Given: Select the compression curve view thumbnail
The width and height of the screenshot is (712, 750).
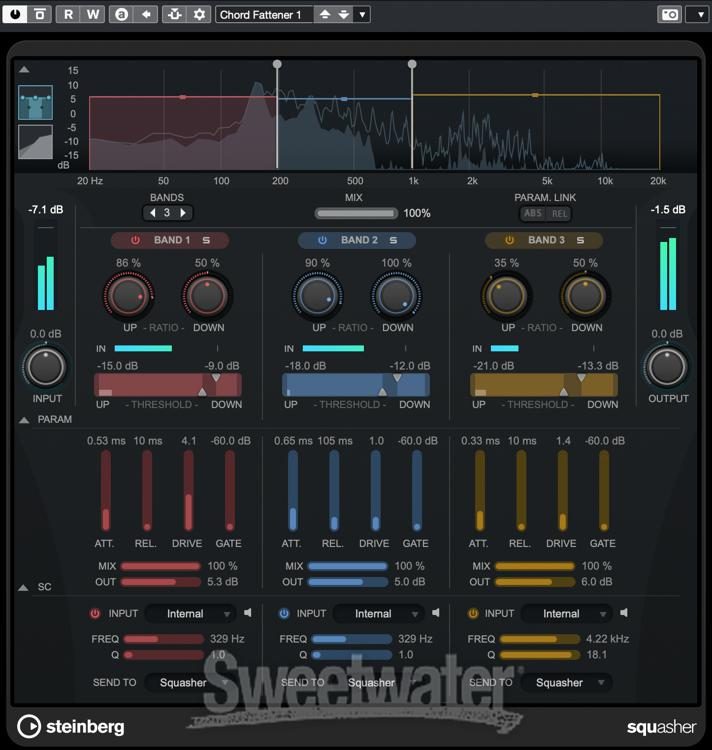Looking at the screenshot, I should [35, 142].
